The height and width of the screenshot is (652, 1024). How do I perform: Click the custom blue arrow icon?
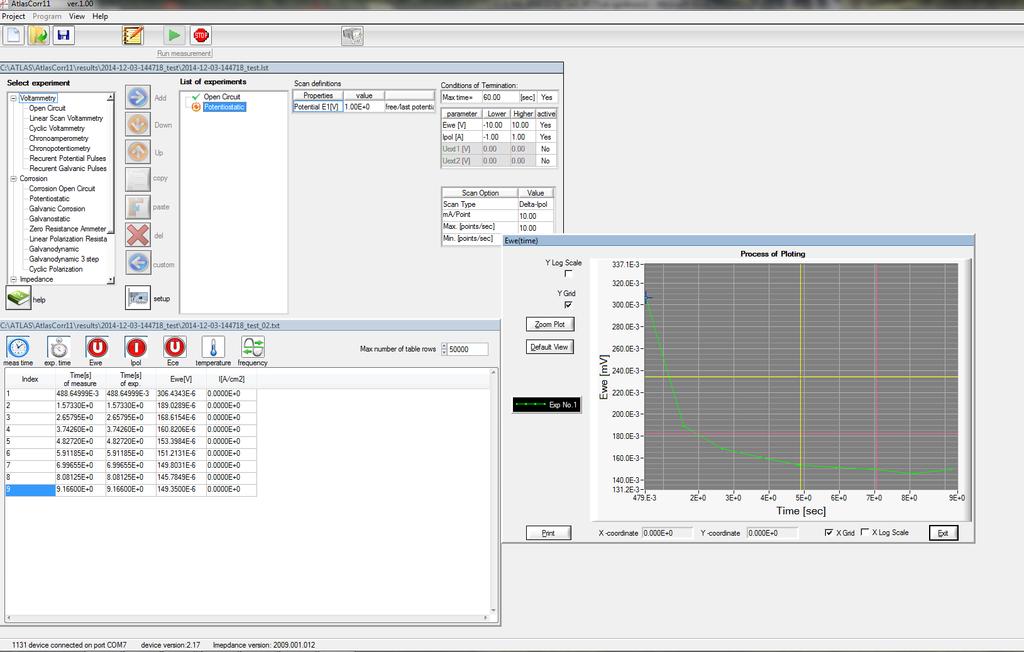[138, 263]
